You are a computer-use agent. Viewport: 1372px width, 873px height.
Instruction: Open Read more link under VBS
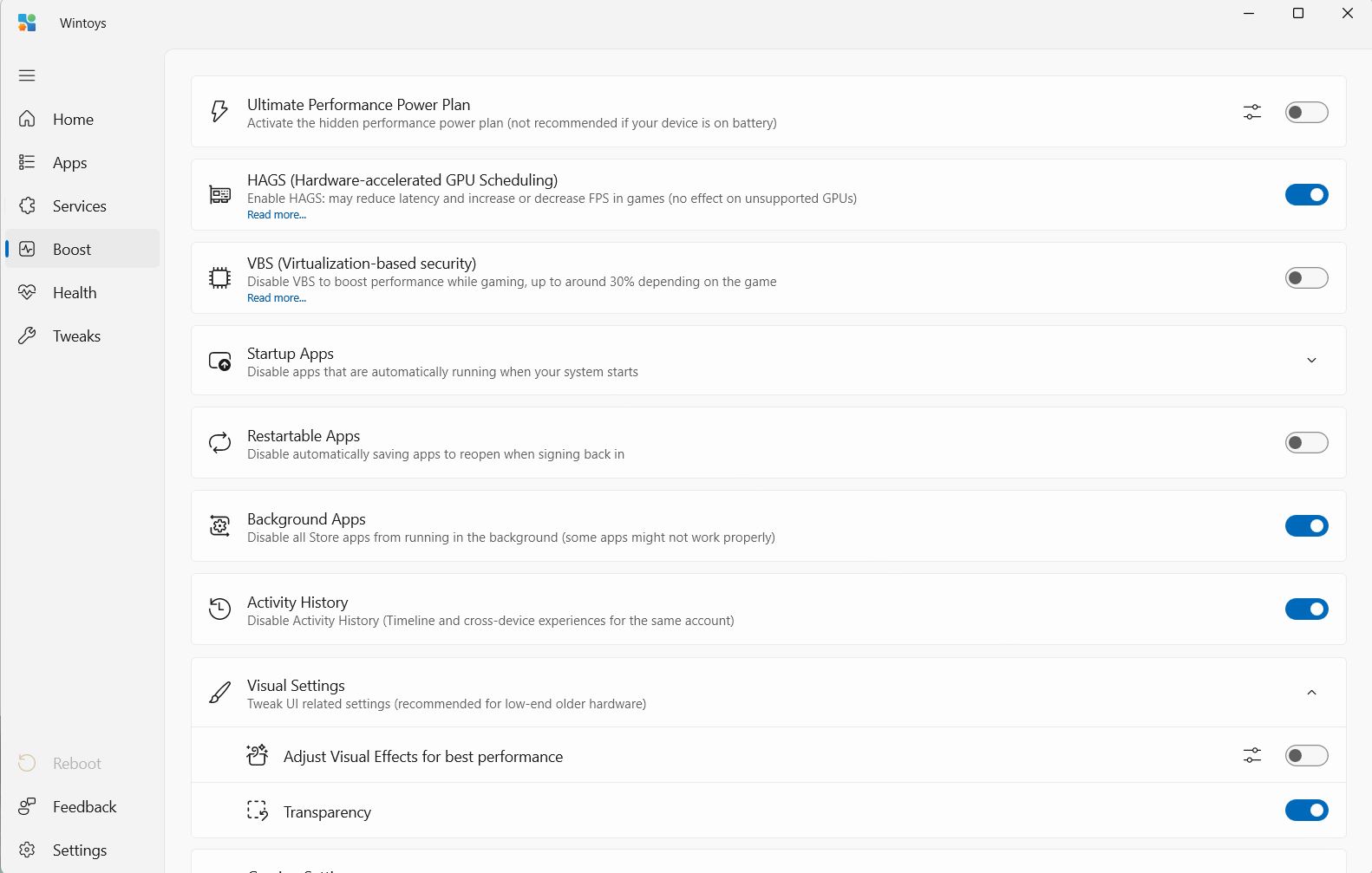click(x=277, y=298)
